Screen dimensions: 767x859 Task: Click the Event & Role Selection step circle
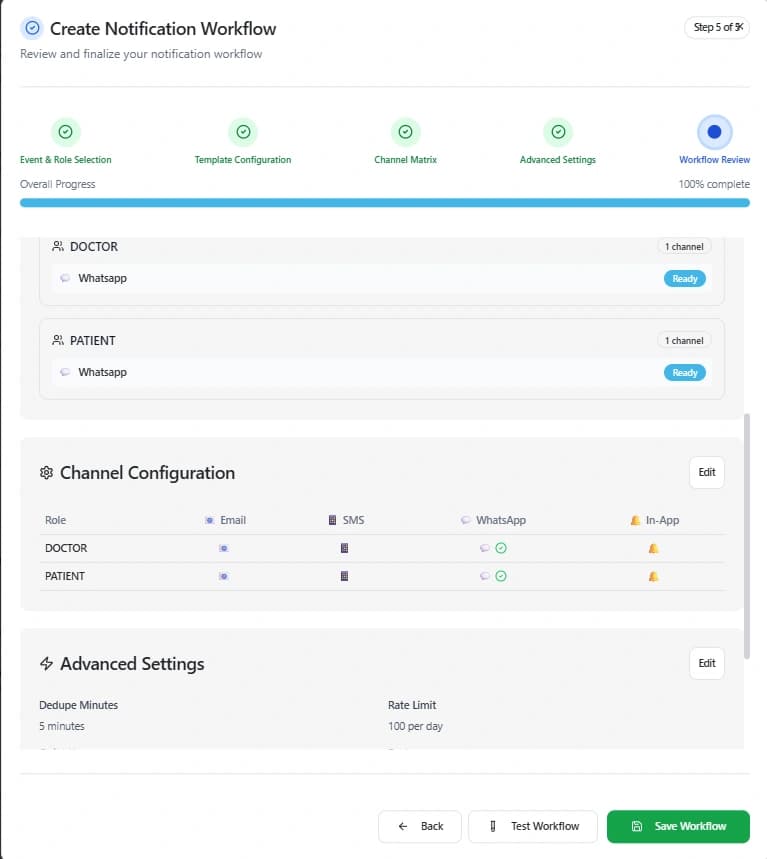pyautogui.click(x=65, y=132)
